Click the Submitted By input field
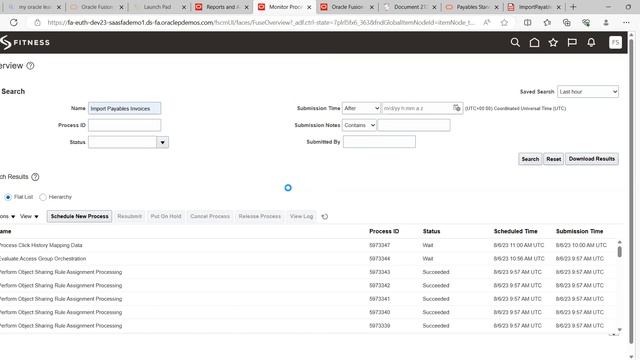Image resolution: width=640 pixels, height=360 pixels. [379, 142]
